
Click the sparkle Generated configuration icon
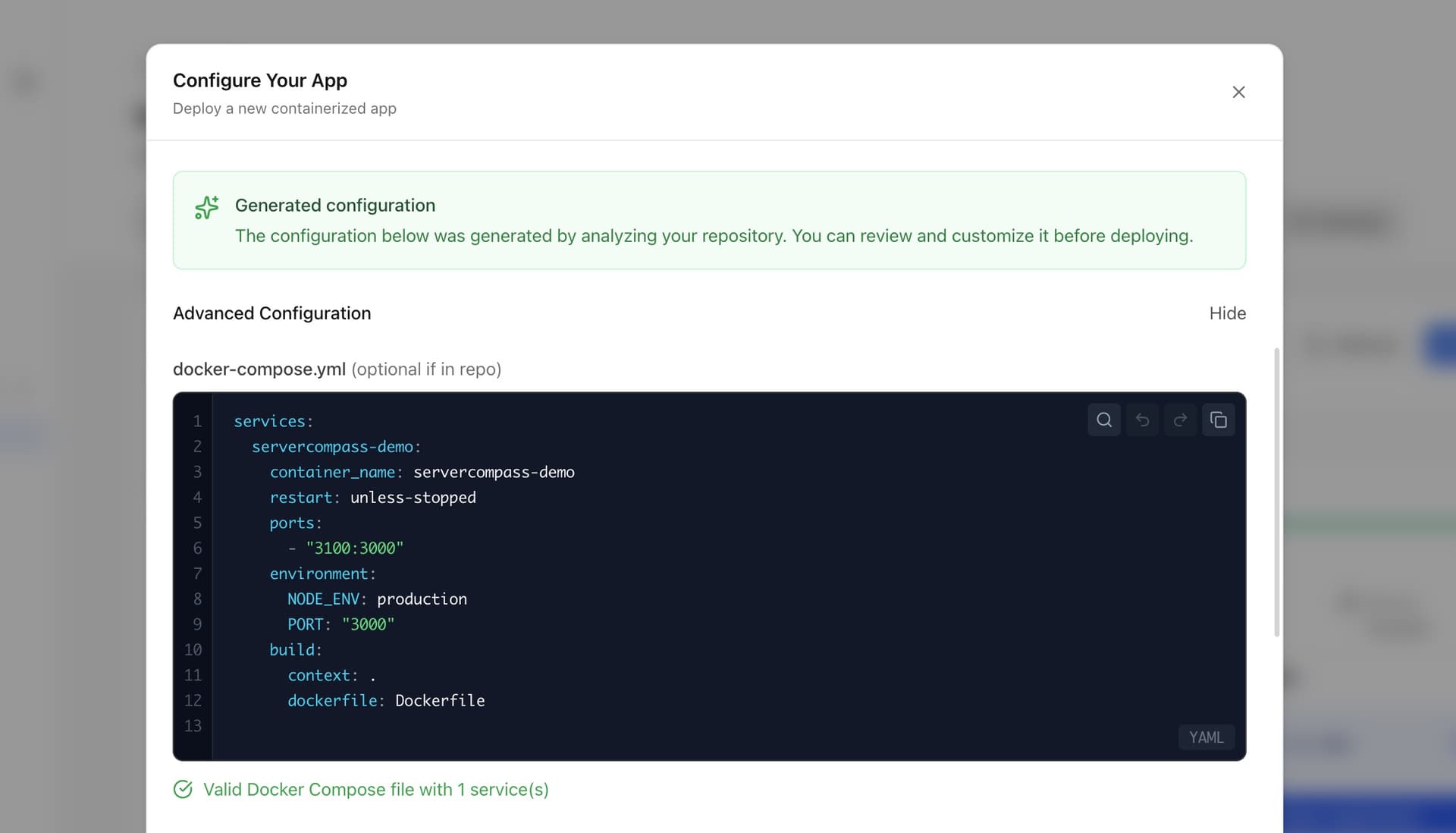(206, 207)
